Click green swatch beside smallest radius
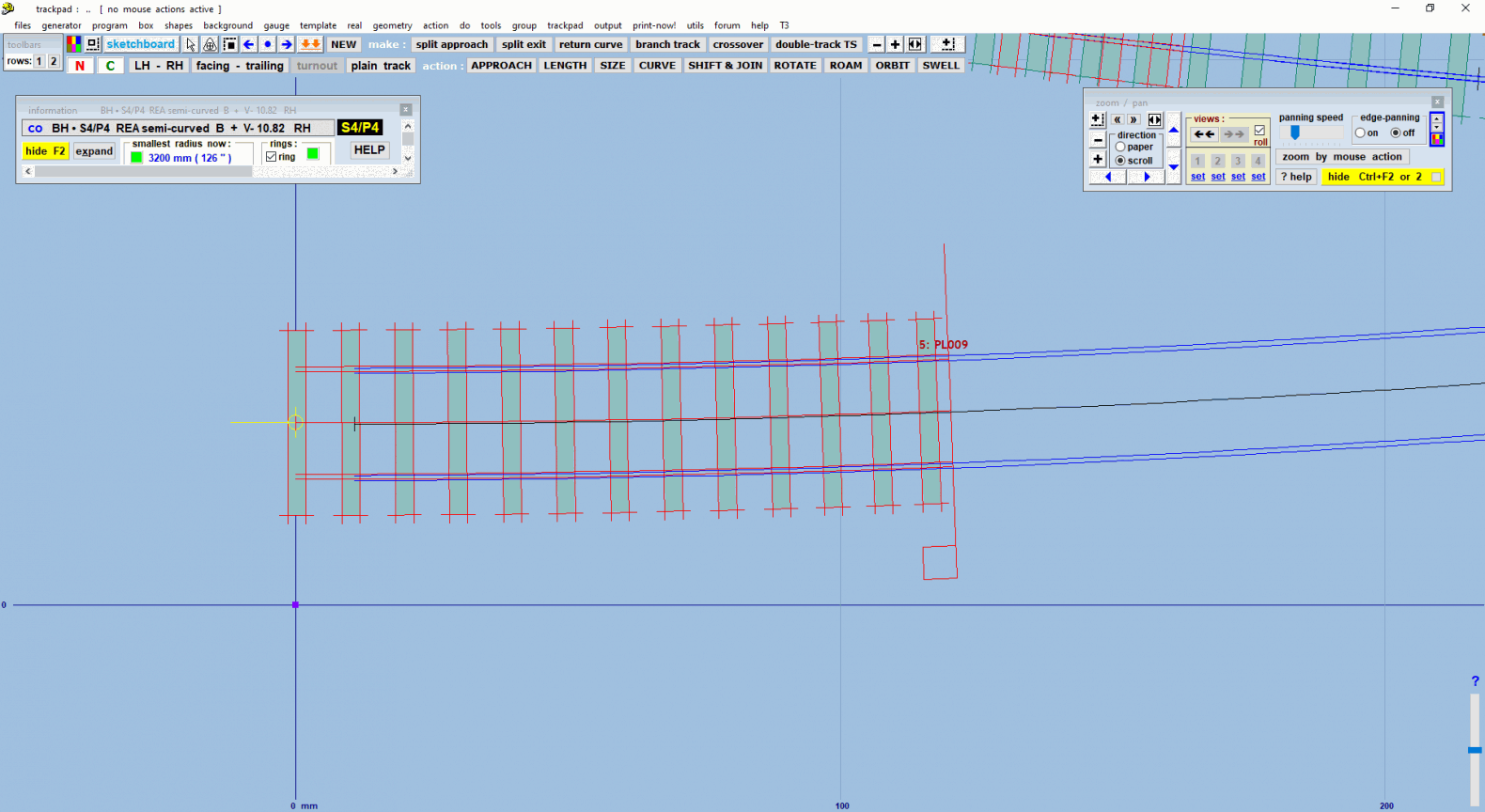 click(136, 157)
